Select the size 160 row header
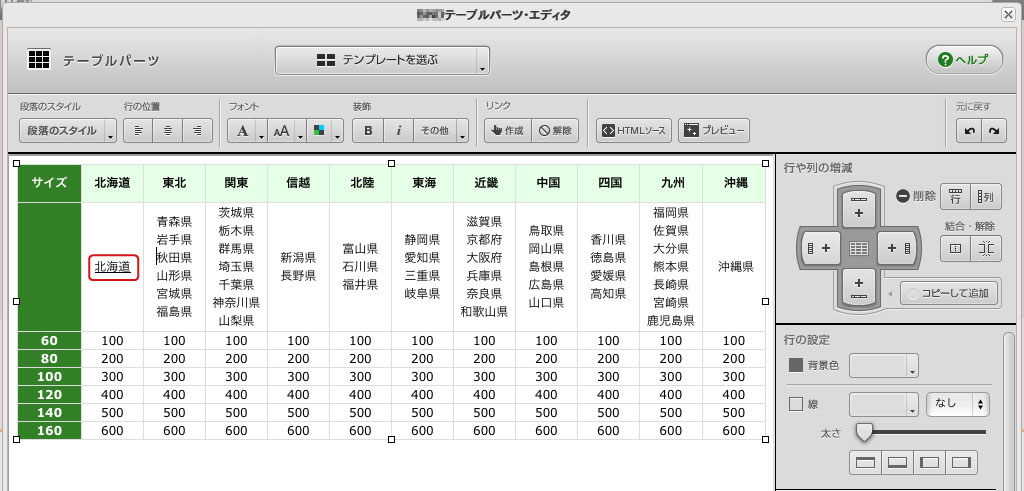Image resolution: width=1024 pixels, height=491 pixels. [x=50, y=430]
